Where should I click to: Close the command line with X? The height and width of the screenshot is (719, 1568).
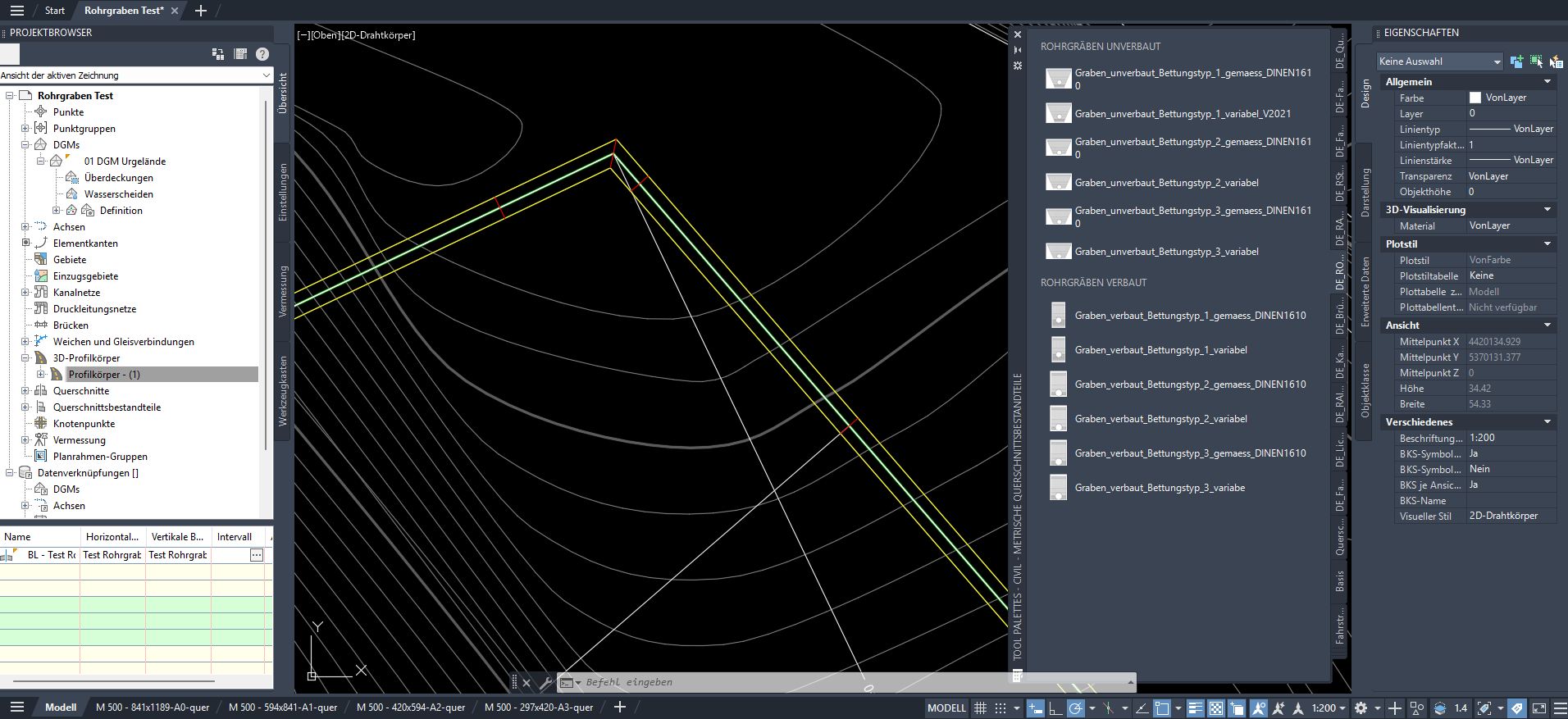(x=526, y=682)
